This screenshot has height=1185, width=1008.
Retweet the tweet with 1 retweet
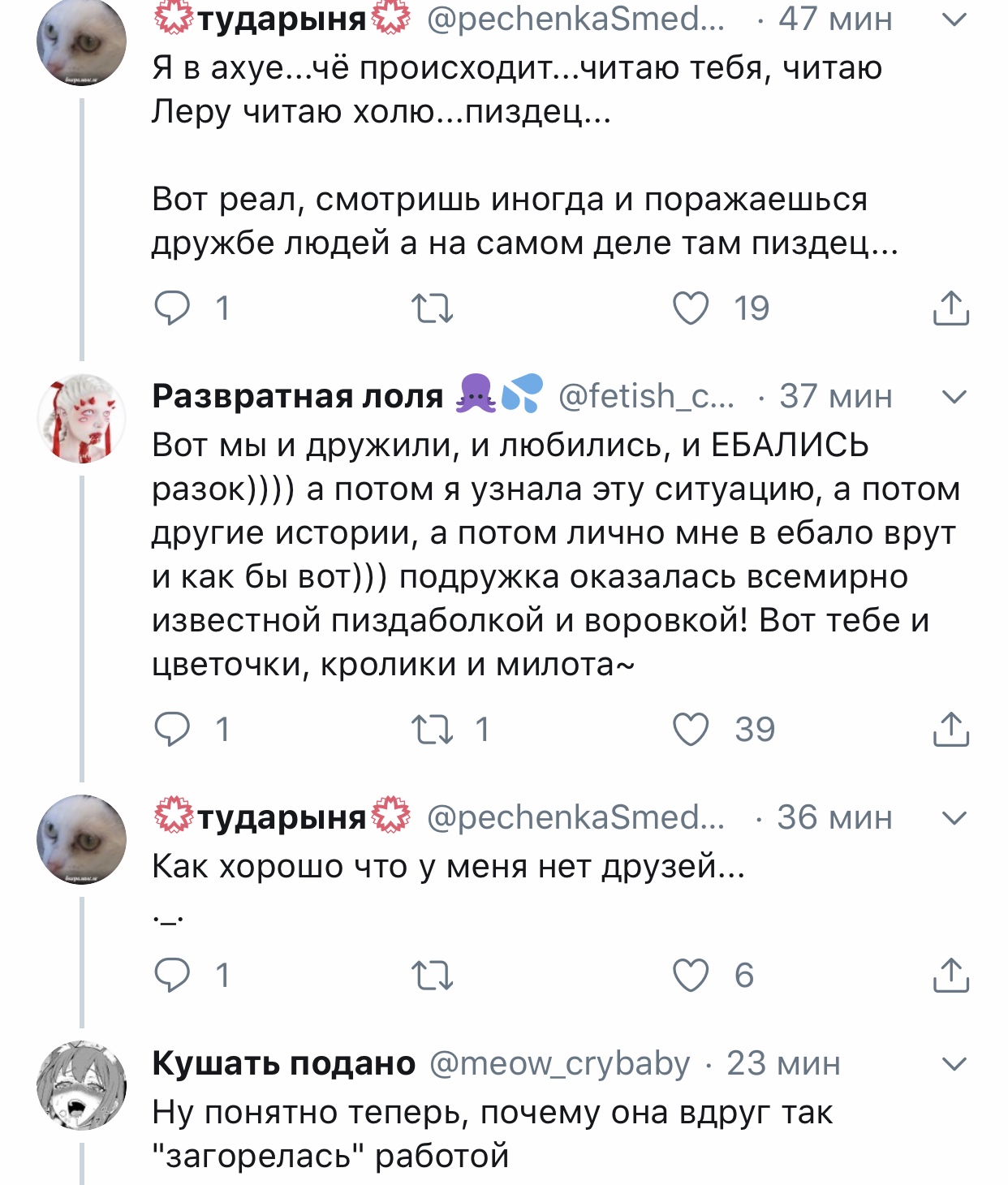click(x=432, y=729)
